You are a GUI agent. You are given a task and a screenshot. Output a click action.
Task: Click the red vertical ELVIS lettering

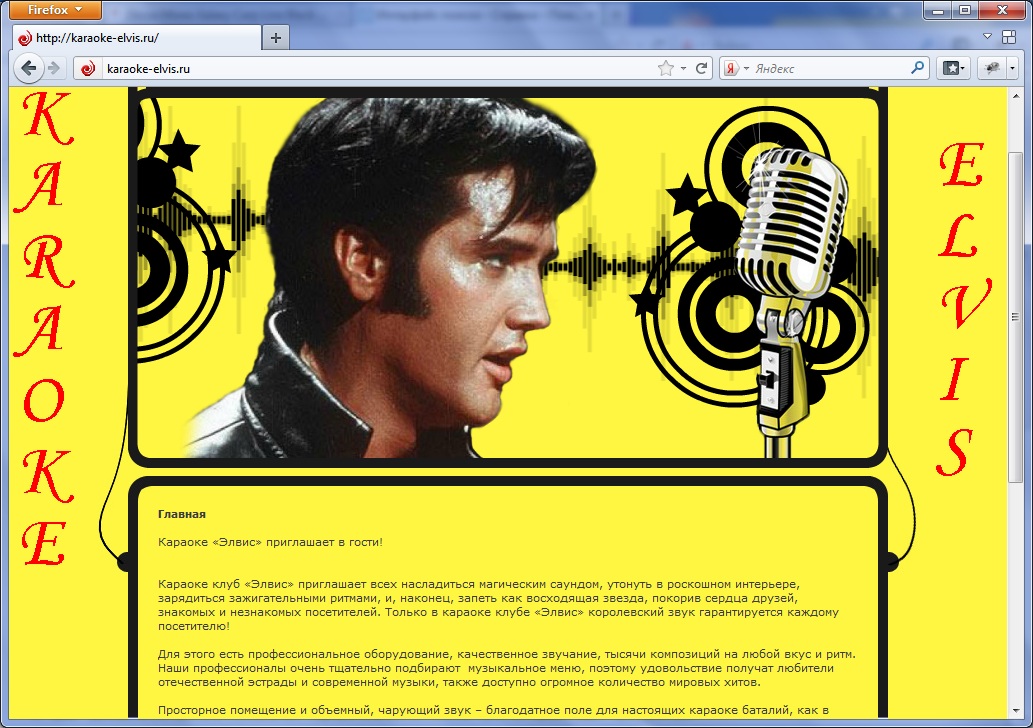[962, 310]
